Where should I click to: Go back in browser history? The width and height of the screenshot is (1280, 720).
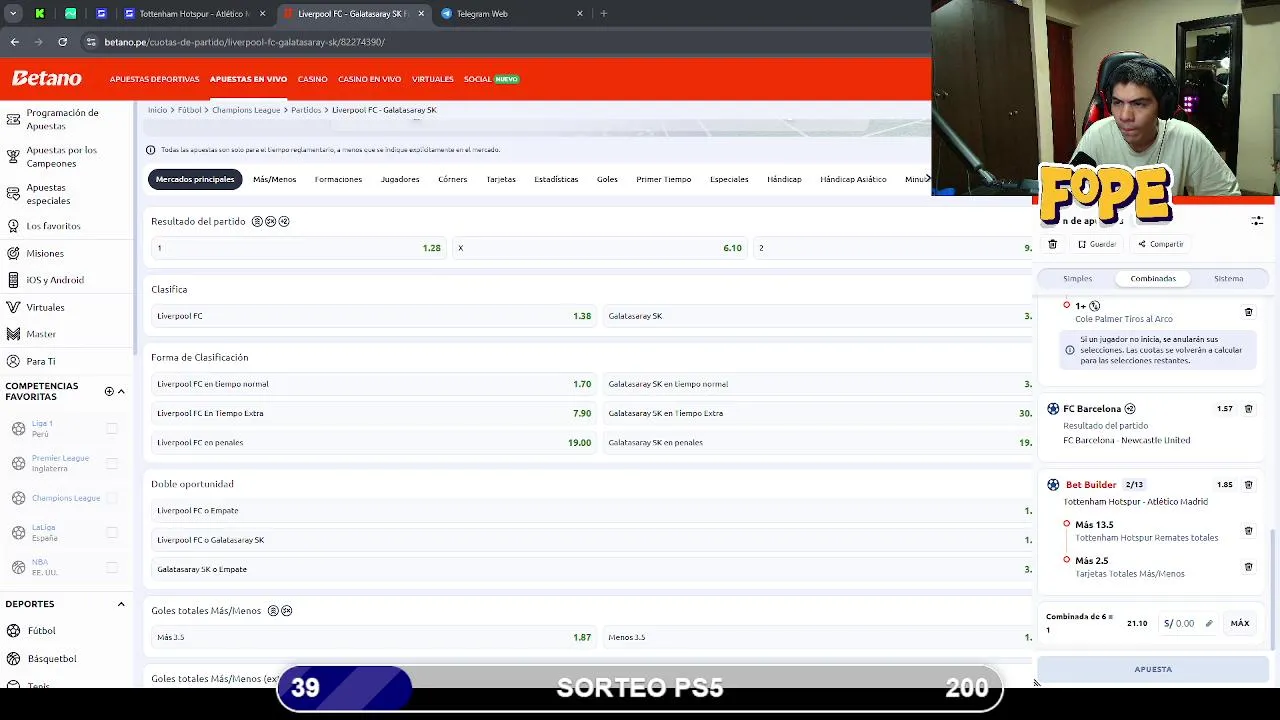(14, 42)
